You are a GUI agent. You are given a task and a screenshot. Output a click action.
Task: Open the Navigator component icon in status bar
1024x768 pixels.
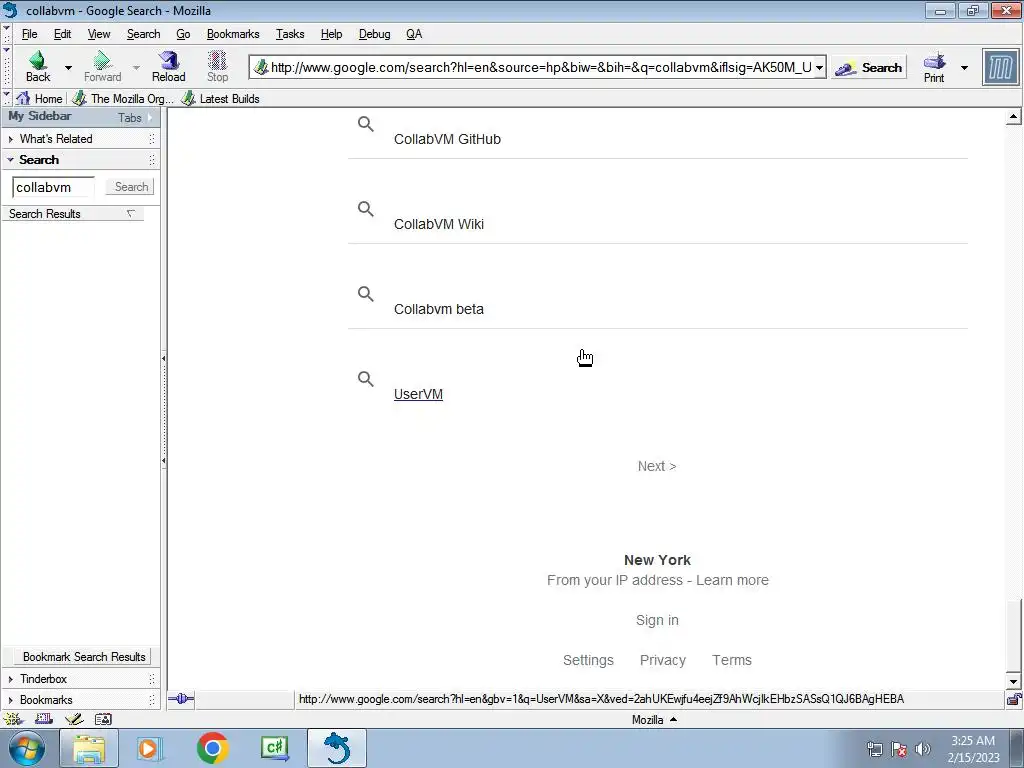coord(12,720)
